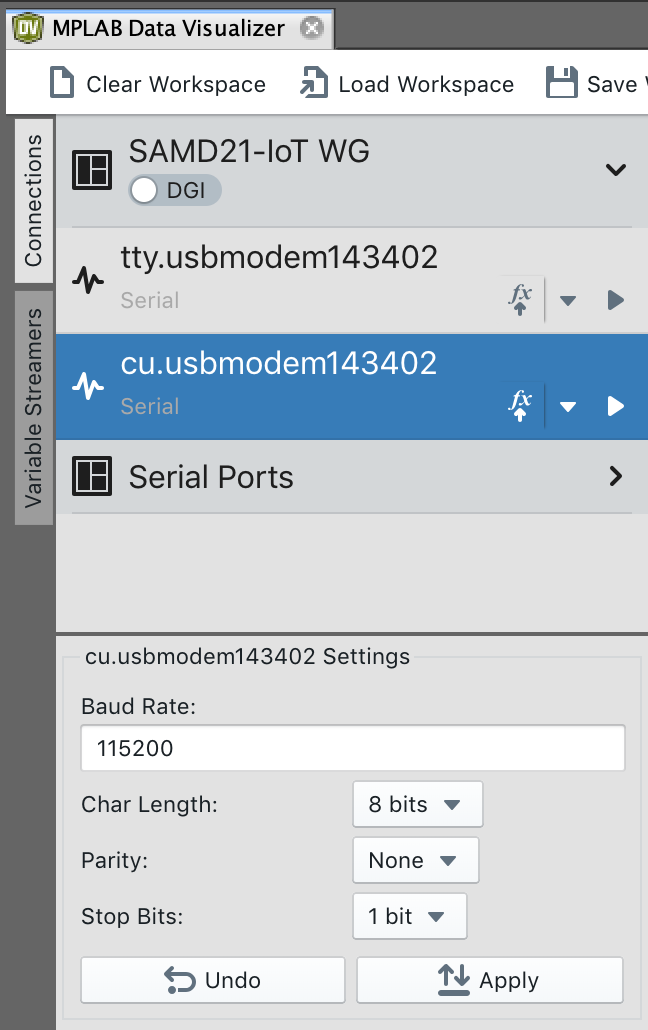Collapse the SAMD21-IoT WG section

click(615, 170)
